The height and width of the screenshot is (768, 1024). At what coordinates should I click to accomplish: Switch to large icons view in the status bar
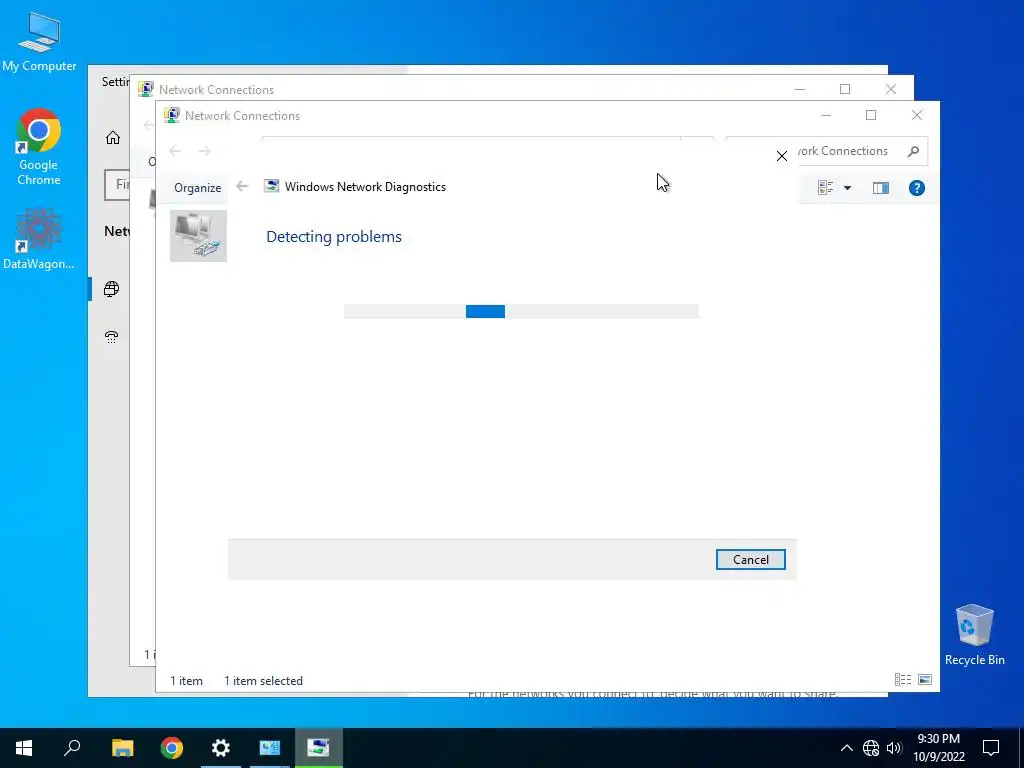click(925, 680)
